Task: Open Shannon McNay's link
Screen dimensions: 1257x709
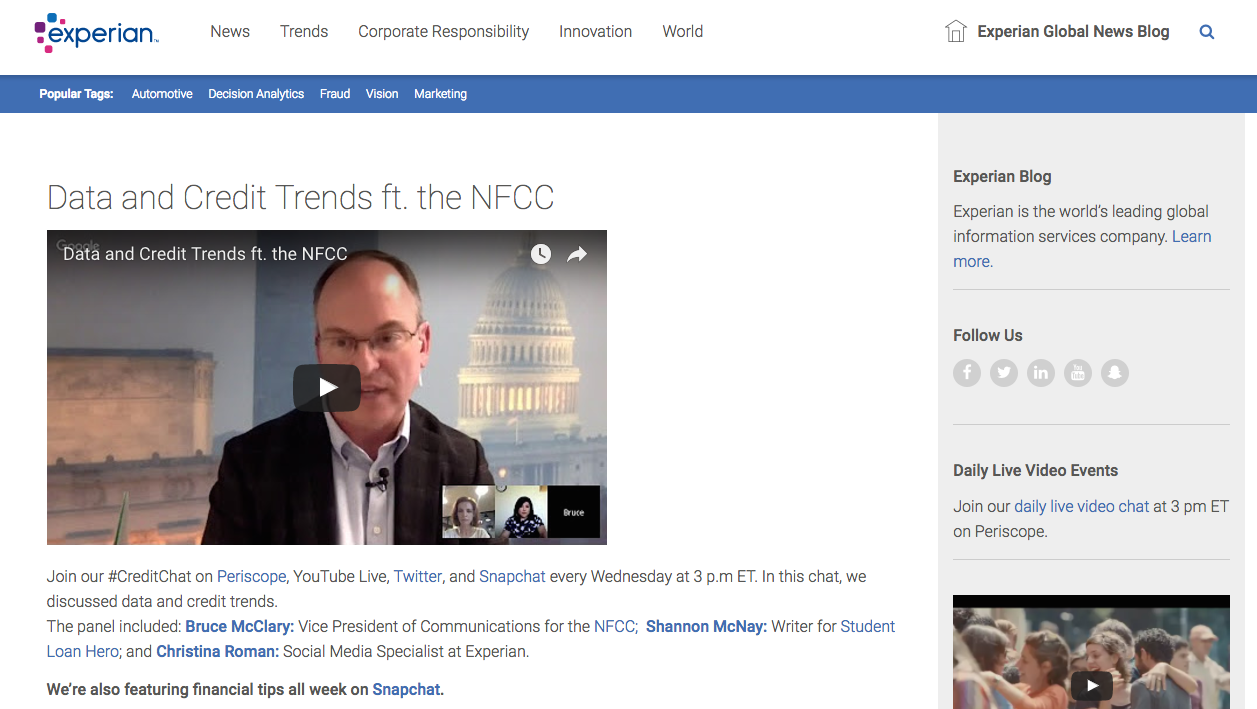Action: click(x=706, y=627)
